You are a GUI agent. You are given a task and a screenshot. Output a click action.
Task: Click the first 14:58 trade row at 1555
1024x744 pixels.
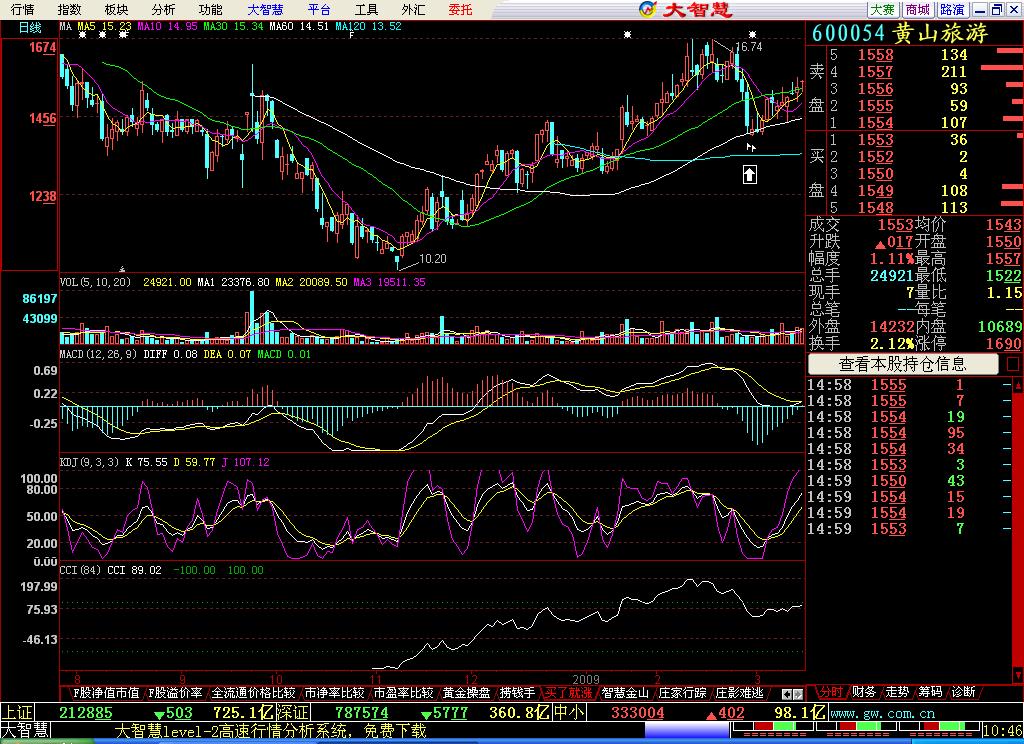pos(909,385)
